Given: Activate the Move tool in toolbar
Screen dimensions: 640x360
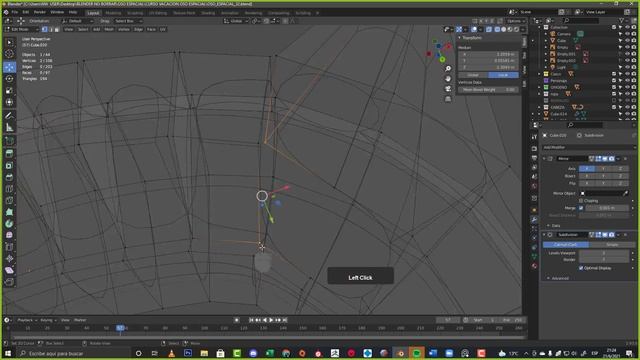Looking at the screenshot, I should [9, 67].
